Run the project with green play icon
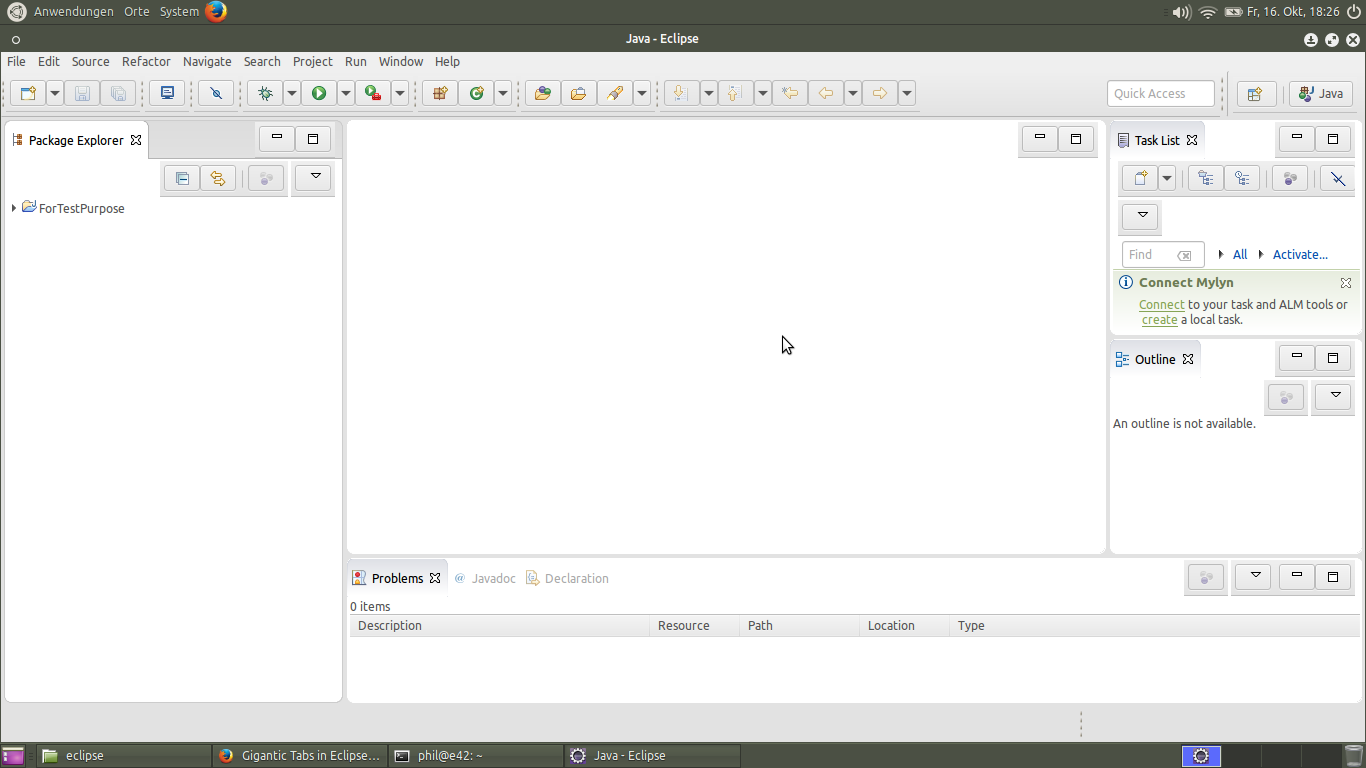The image size is (1366, 768). click(x=319, y=93)
